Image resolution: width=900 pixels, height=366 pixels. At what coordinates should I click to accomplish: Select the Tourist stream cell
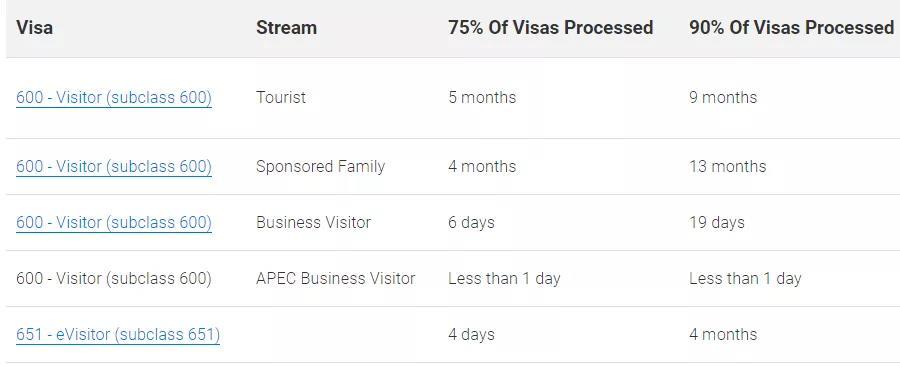pos(281,98)
